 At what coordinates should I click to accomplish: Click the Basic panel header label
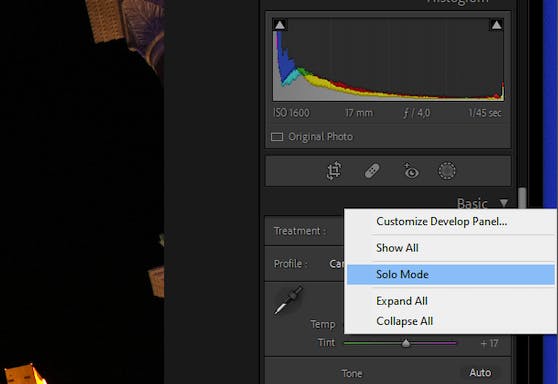click(472, 203)
